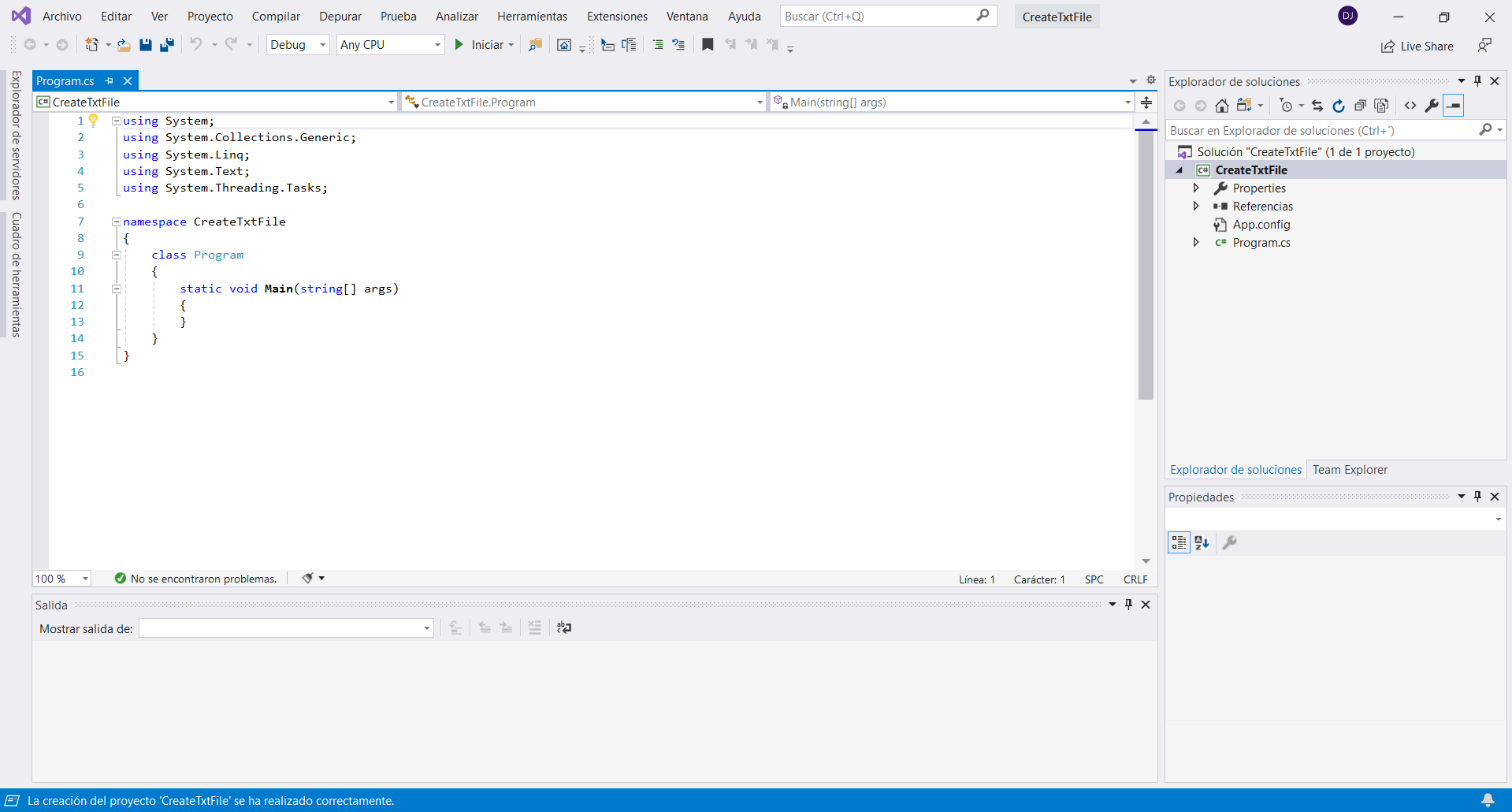Image resolution: width=1512 pixels, height=812 pixels.
Task: Click the Collapse All icon in Solution Explorer
Action: pos(1360,106)
